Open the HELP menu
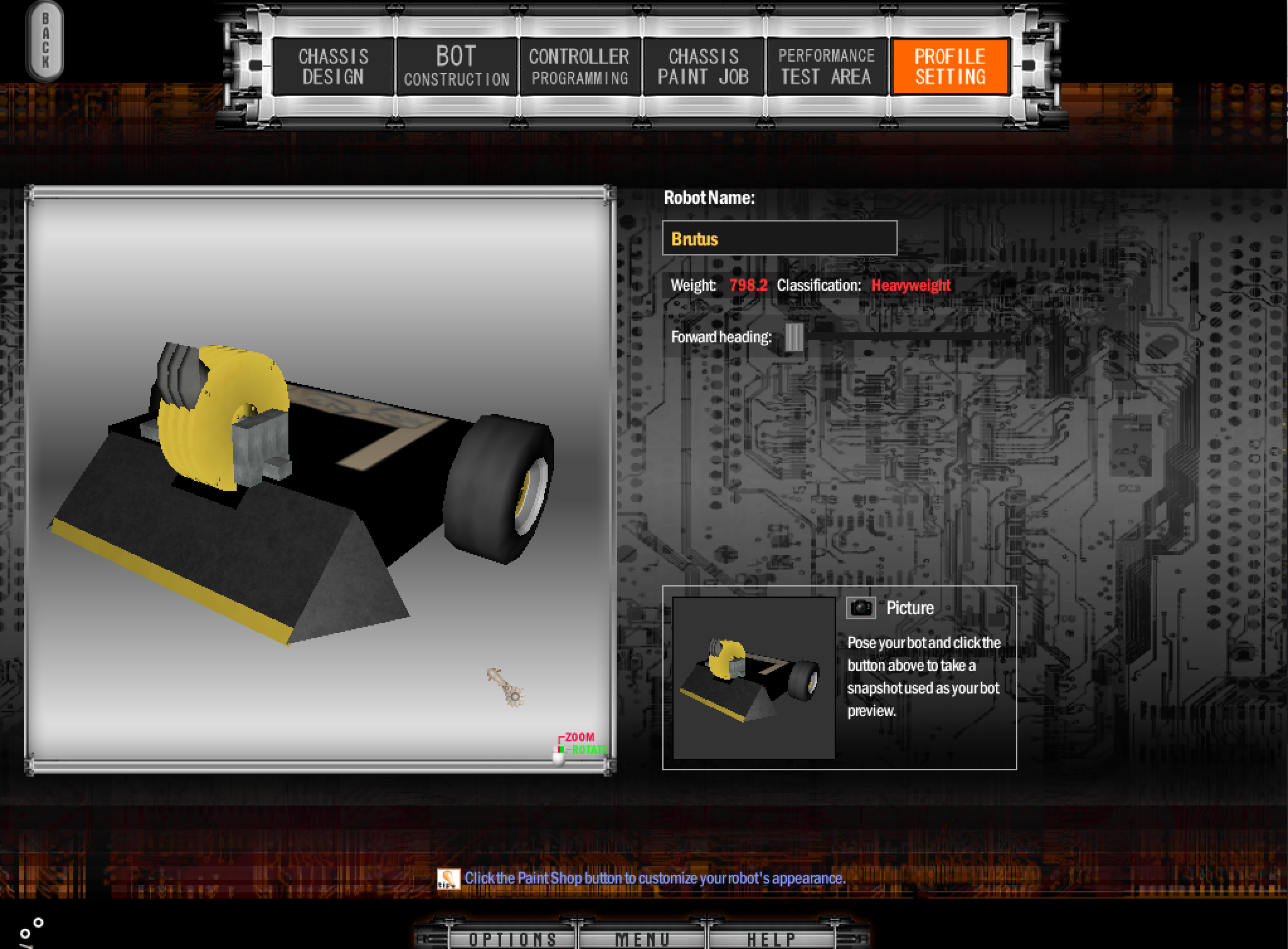This screenshot has height=949, width=1288. coord(772,939)
